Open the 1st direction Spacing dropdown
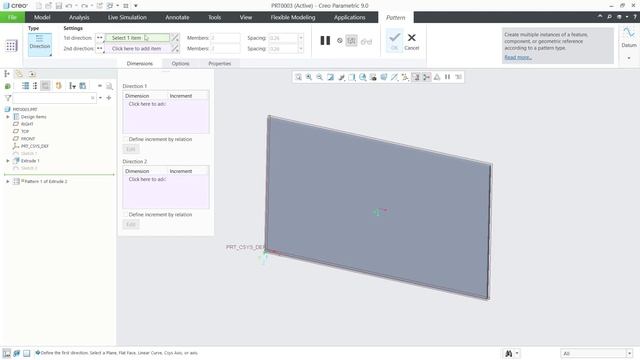This screenshot has height=360, width=640. pyautogui.click(x=301, y=38)
